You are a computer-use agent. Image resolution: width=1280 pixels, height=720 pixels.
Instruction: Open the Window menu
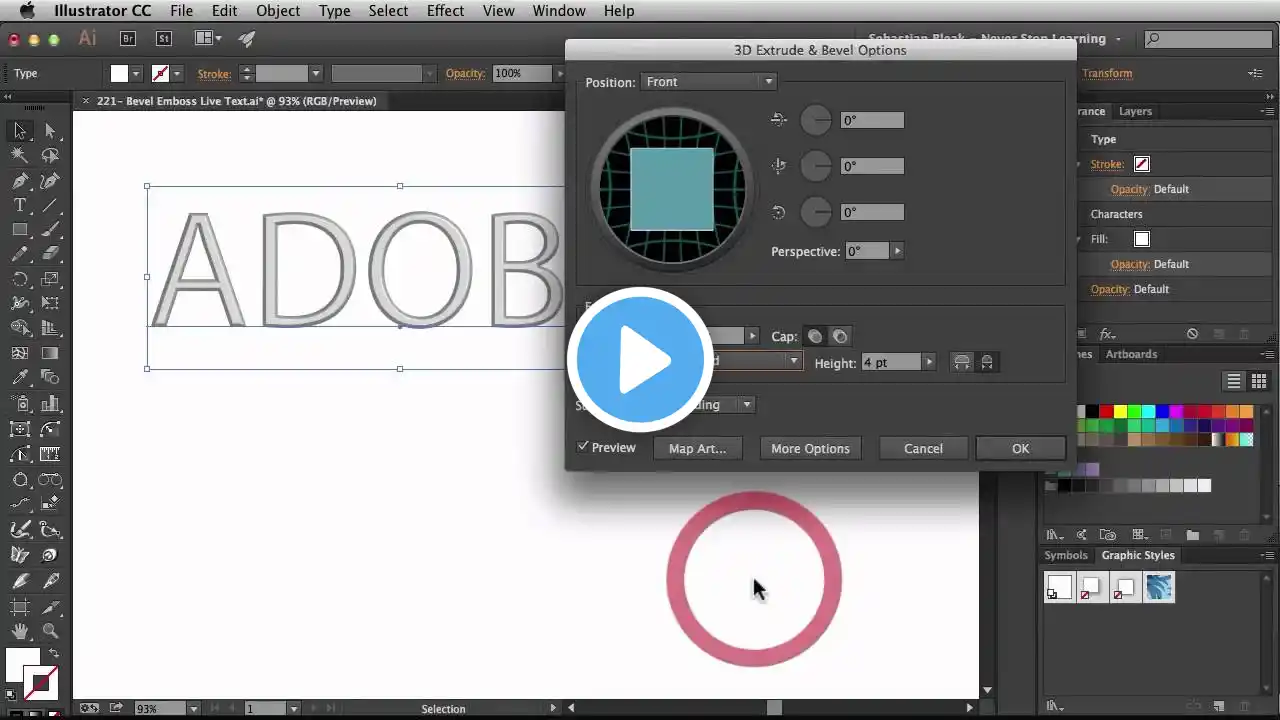coord(559,11)
